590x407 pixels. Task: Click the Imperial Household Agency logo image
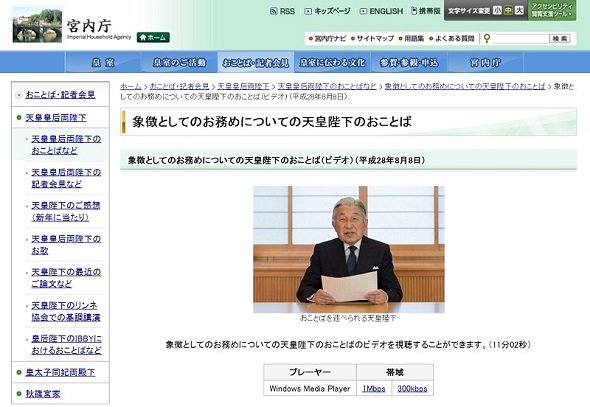tap(37, 24)
